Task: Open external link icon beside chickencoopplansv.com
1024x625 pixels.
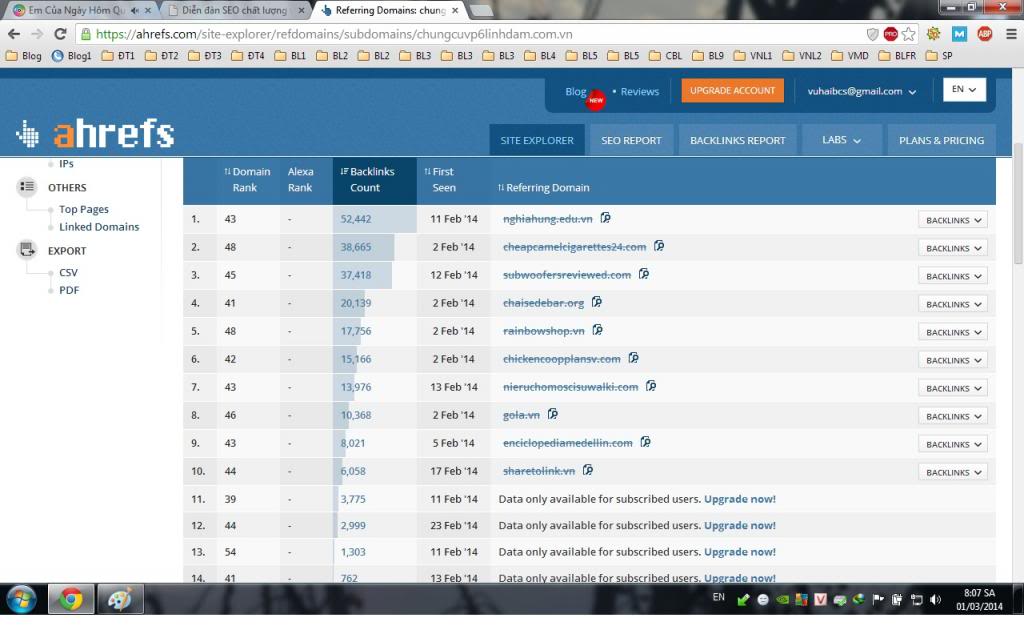Action: (633, 359)
